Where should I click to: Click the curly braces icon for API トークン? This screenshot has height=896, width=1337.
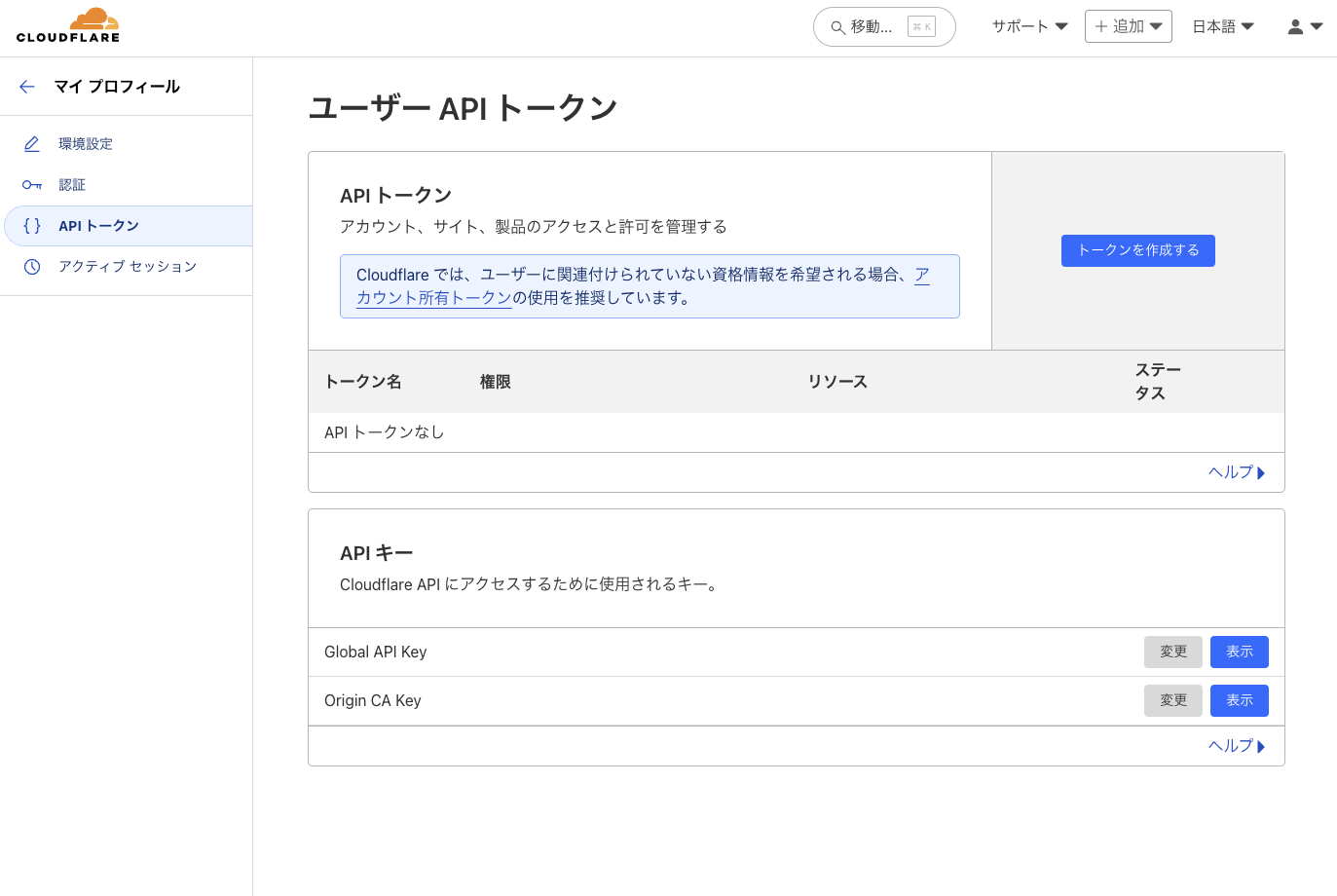pos(30,225)
